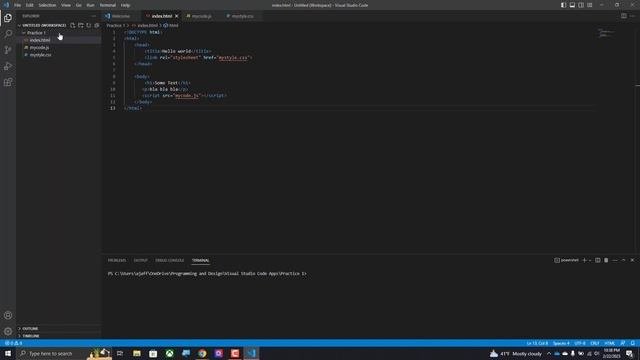Open terminal panel ellipsis menu

pyautogui.click(x=615, y=260)
